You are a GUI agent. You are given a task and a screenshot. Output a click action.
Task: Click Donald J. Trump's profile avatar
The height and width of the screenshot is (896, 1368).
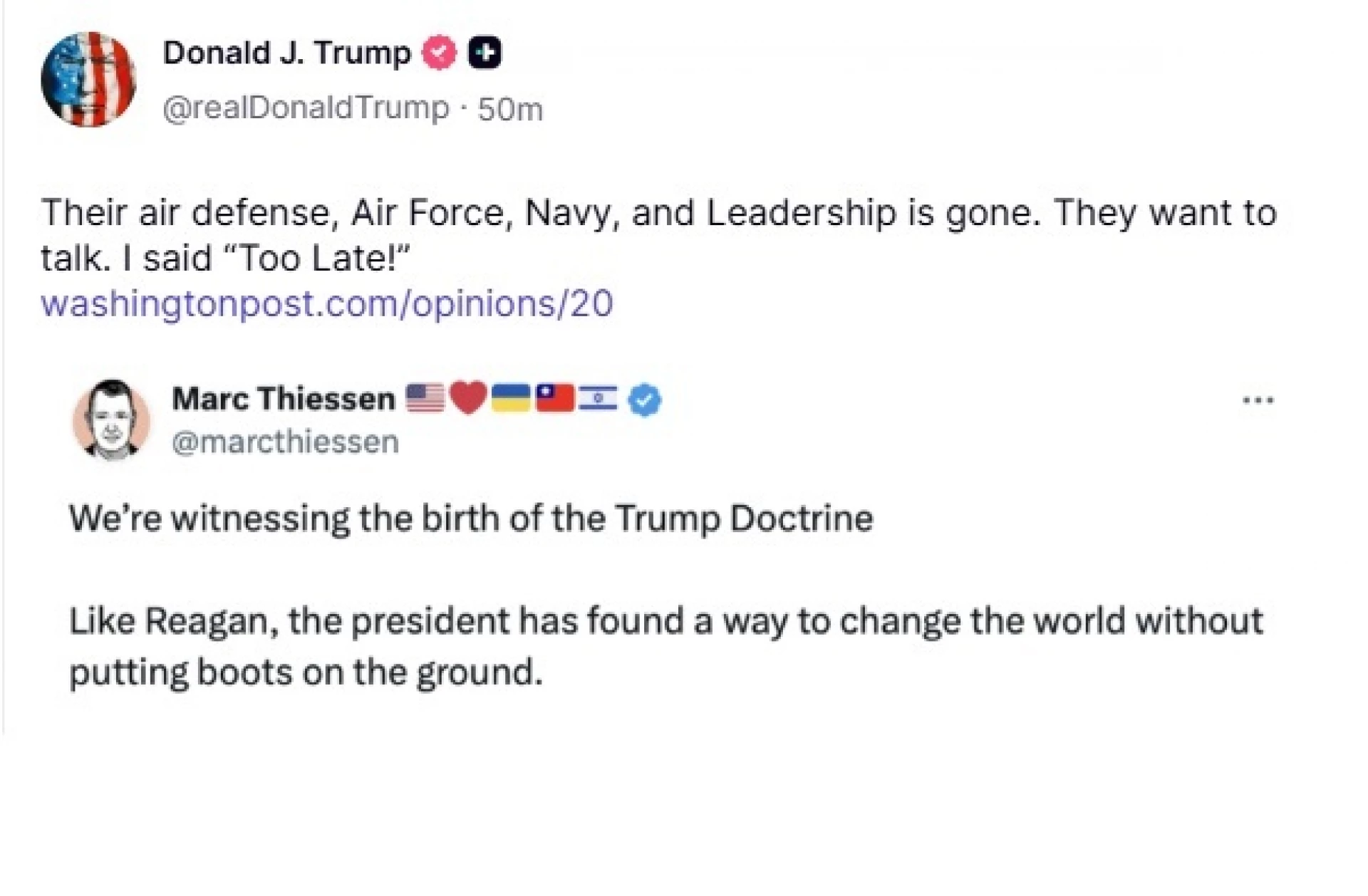point(88,79)
